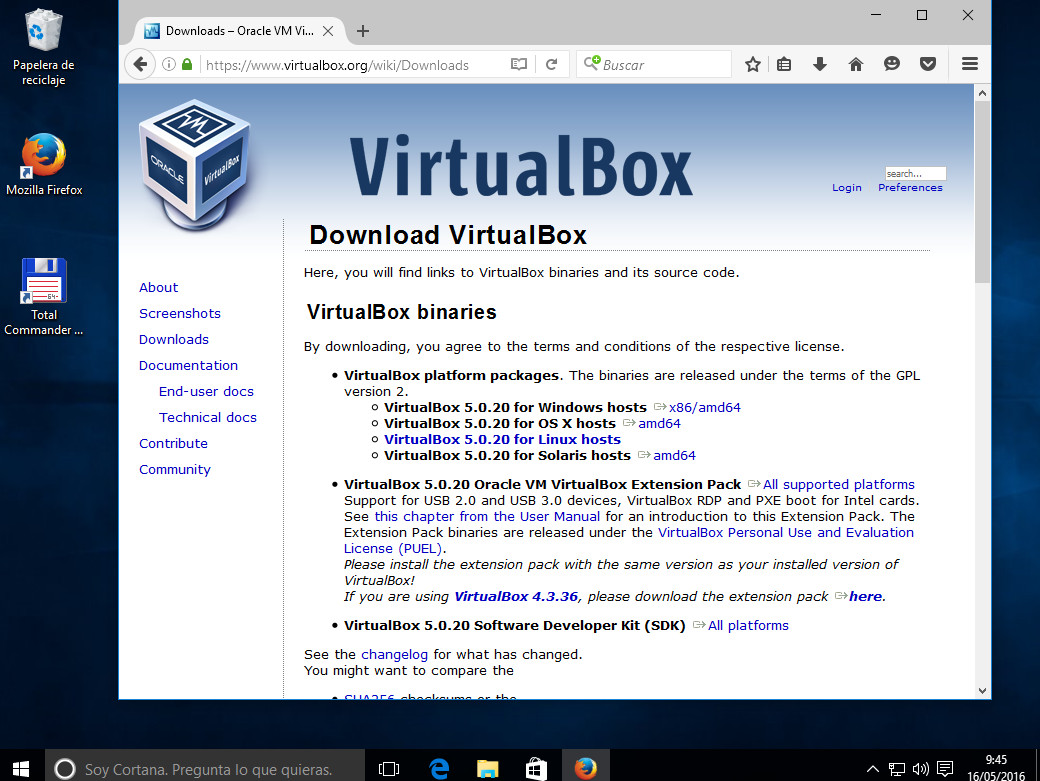The image size is (1040, 781).
Task: Open End-user docs sidebar link
Action: click(206, 391)
